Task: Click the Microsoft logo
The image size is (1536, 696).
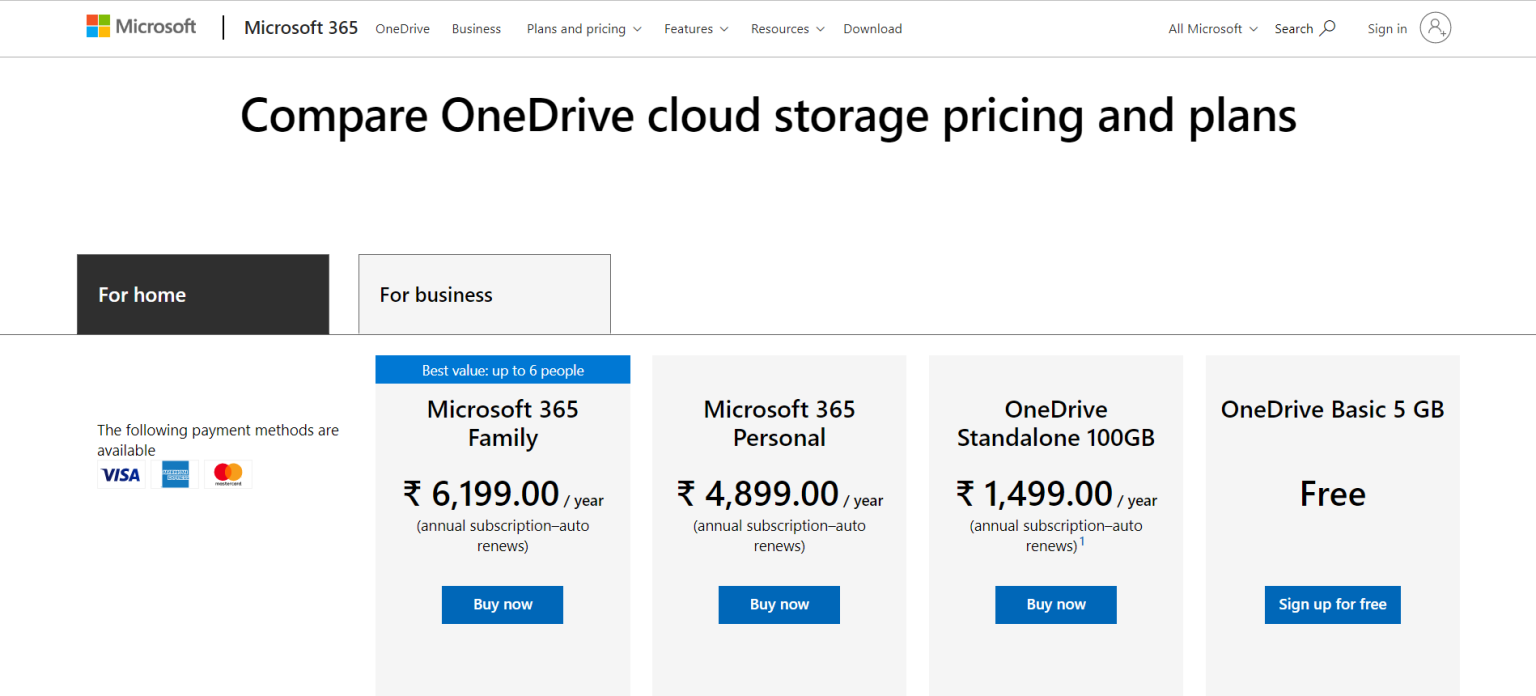Action: [x=141, y=27]
